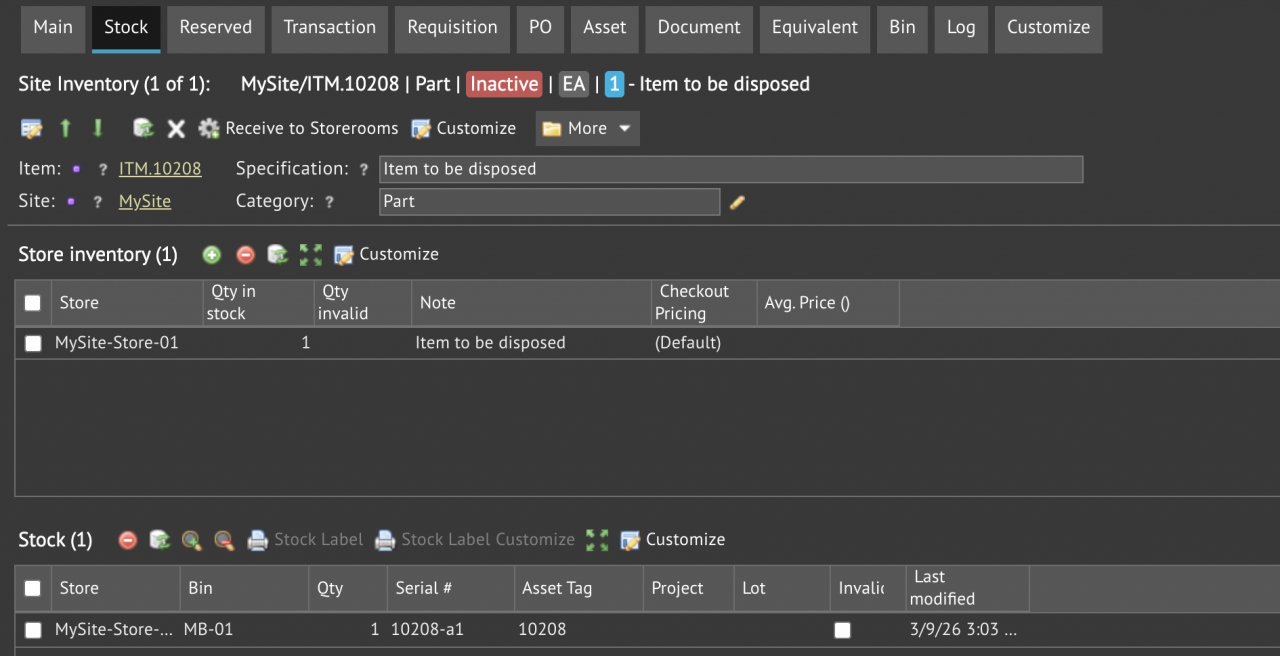Image resolution: width=1280 pixels, height=656 pixels.
Task: Click the zoom-in magnifier icon in Stock toolbar
Action: tap(191, 539)
